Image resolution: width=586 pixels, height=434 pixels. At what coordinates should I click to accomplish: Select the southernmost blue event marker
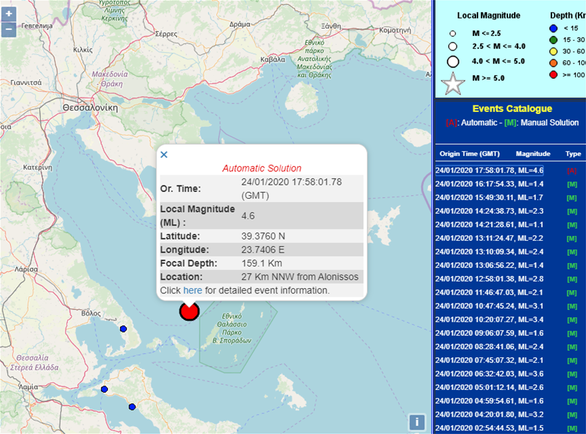pyautogui.click(x=132, y=407)
